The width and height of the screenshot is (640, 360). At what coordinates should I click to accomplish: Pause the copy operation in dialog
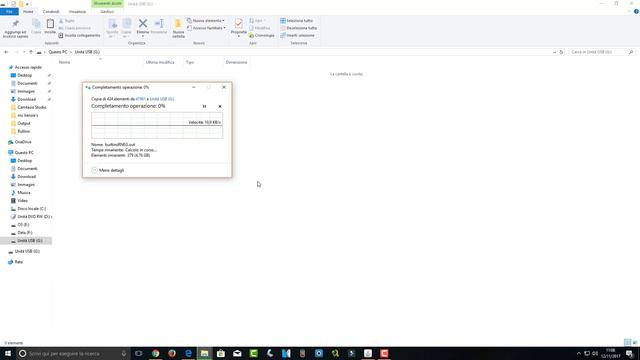[204, 107]
